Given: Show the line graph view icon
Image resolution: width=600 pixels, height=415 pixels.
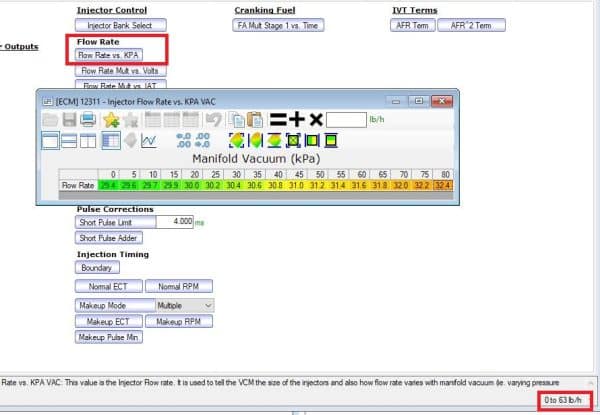Looking at the screenshot, I should point(149,140).
